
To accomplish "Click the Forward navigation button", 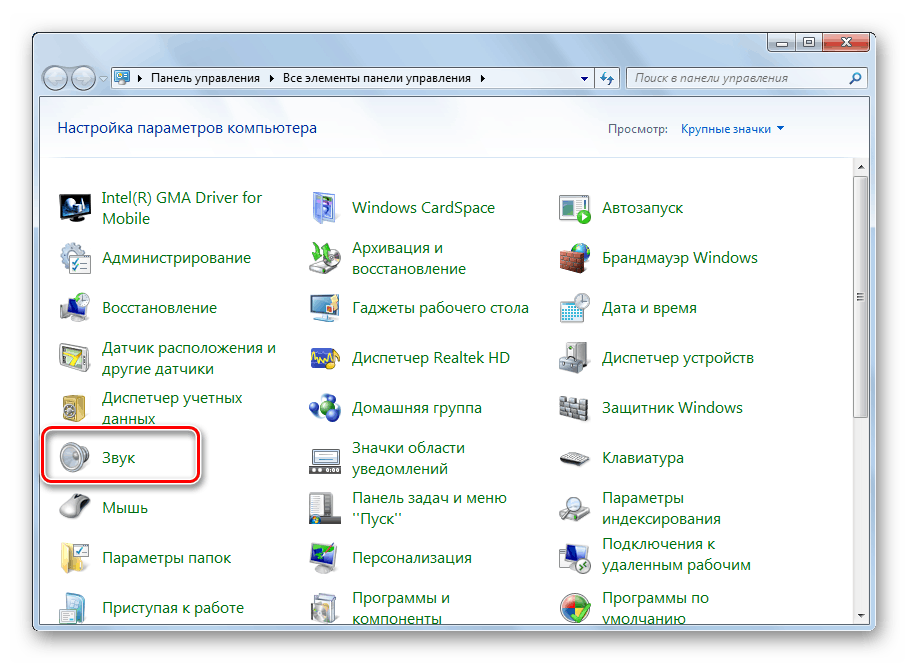I will pyautogui.click(x=83, y=78).
